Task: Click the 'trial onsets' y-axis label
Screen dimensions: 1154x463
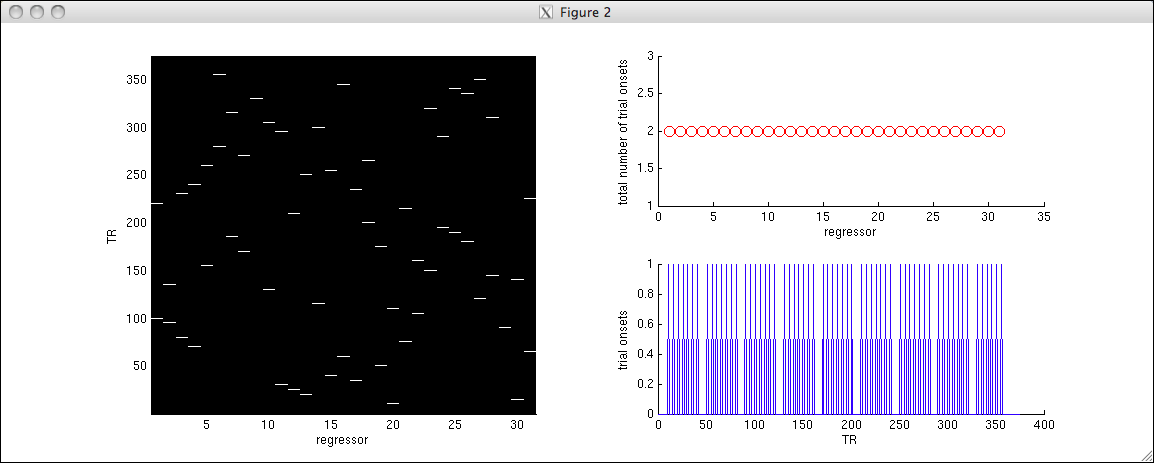Action: tap(622, 340)
